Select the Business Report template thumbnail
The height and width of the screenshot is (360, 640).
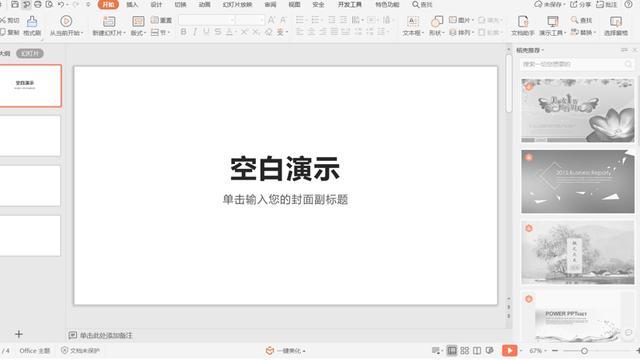click(578, 182)
